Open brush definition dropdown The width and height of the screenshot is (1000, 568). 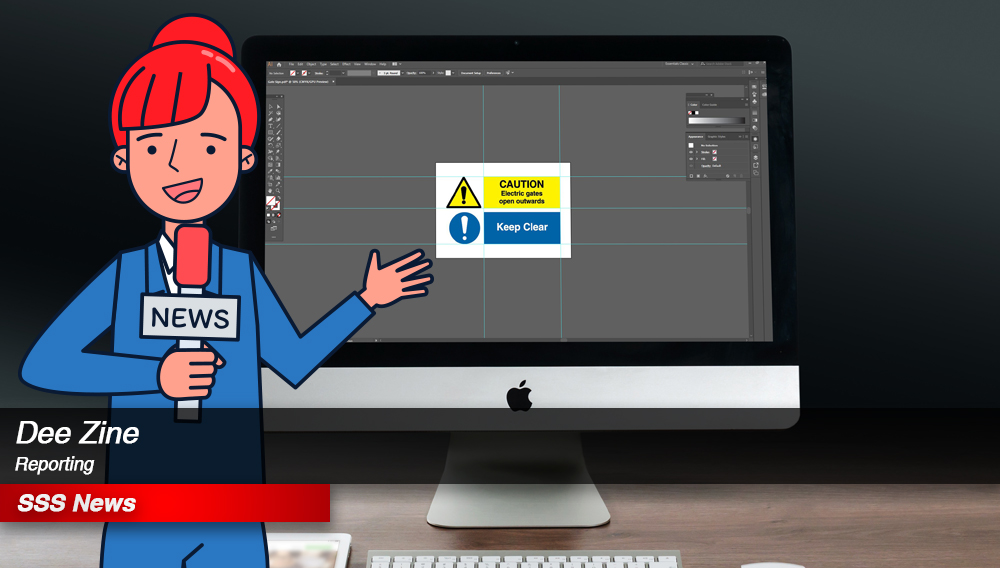point(402,73)
